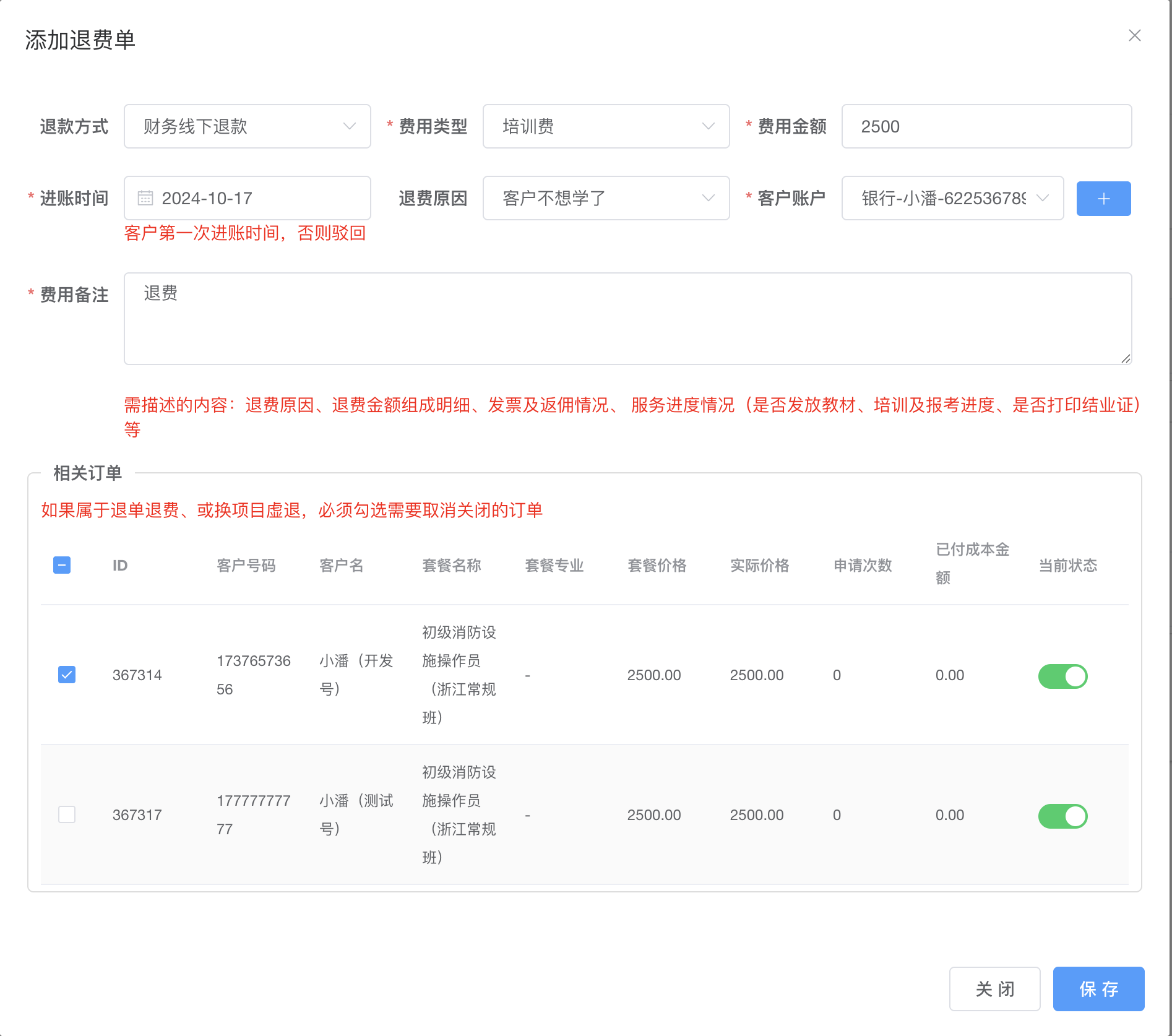Expand the 客户账户 dropdown
Screen dimensions: 1172x1036
[x=952, y=198]
